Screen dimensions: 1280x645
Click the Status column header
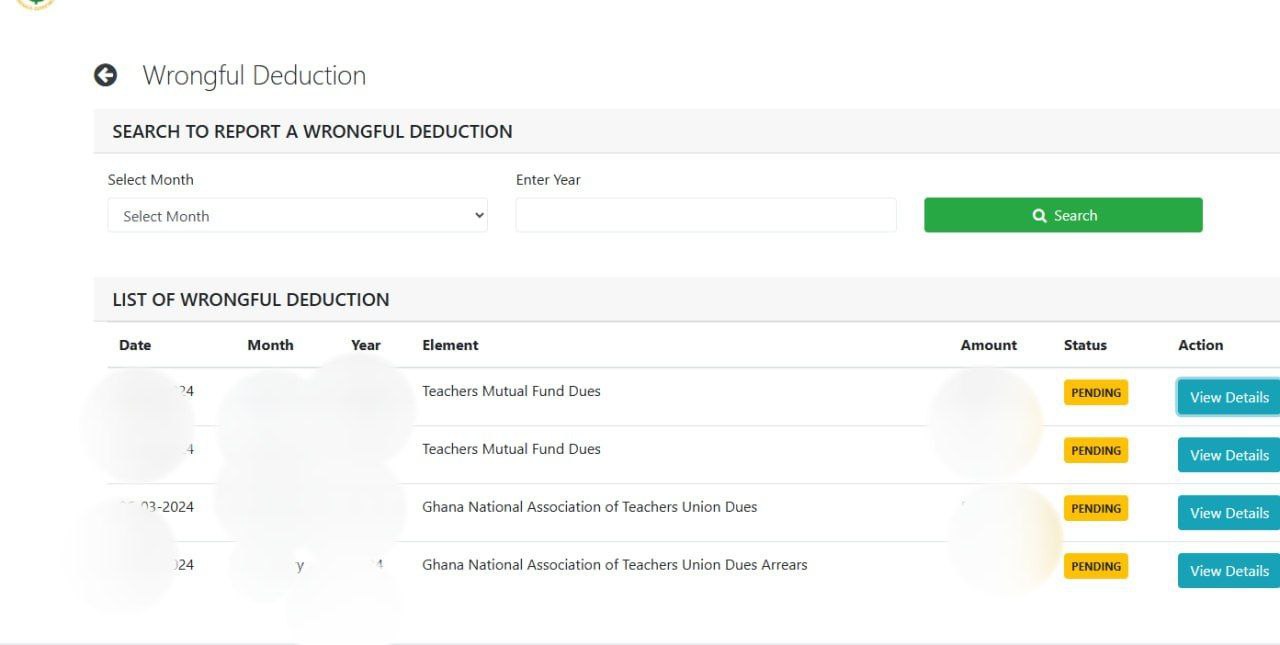[1085, 345]
